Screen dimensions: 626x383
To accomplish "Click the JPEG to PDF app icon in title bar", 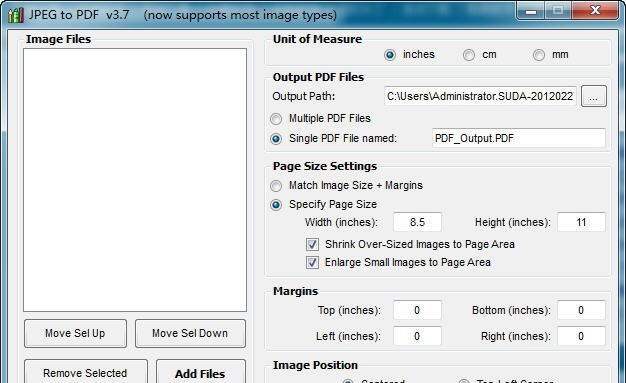I will 16,15.
